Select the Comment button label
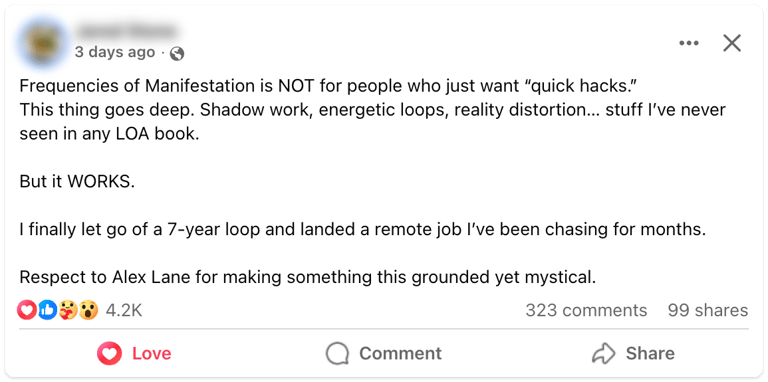Viewport: 768px width, 382px height. tap(400, 353)
